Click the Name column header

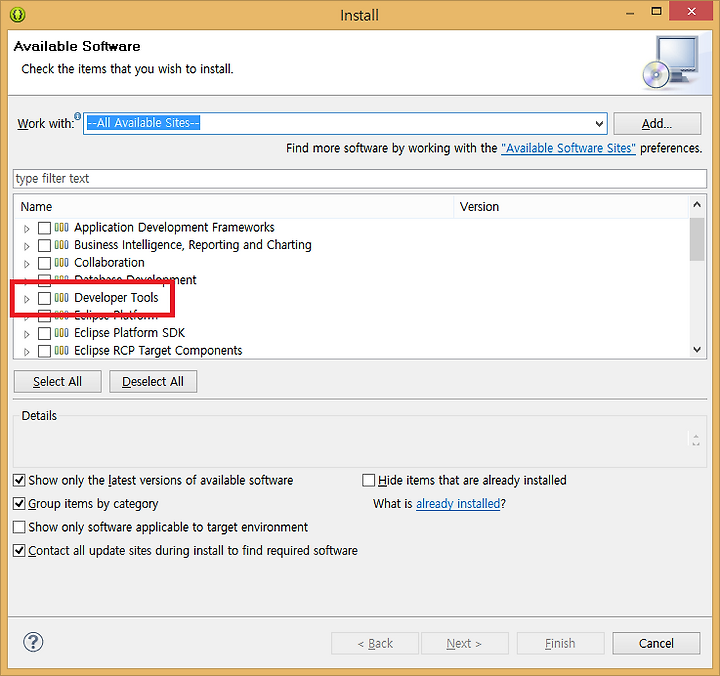click(x=234, y=207)
